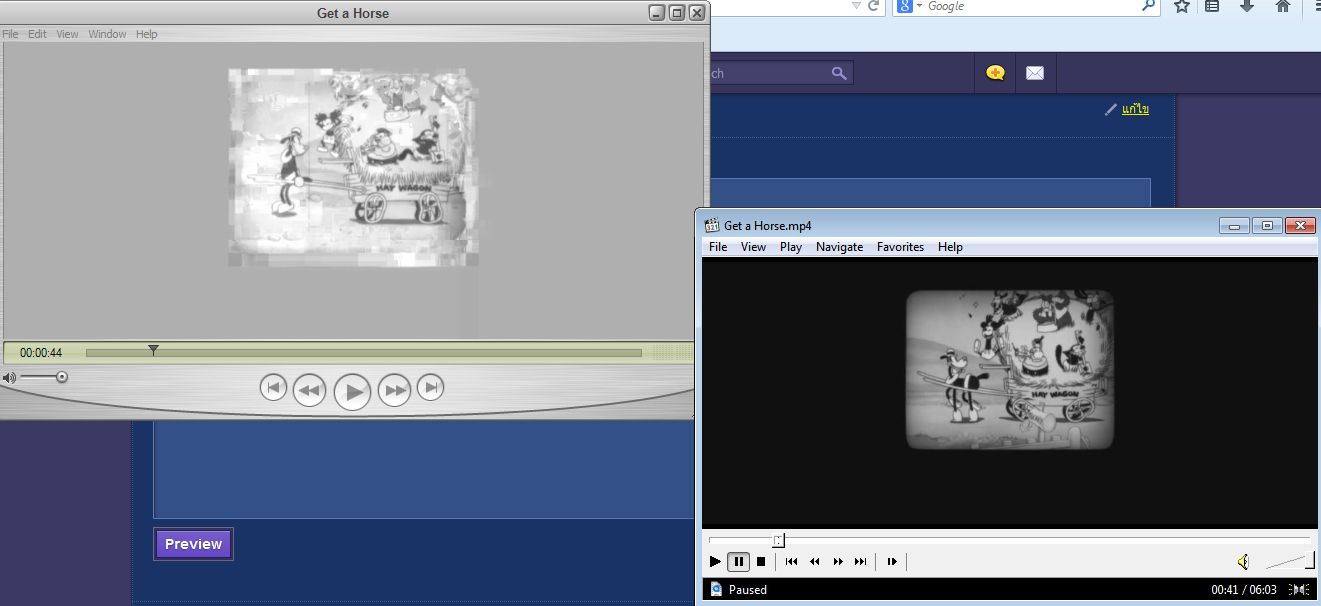Click the Get a Horse.mp4 title bar icon
This screenshot has width=1321, height=606.
point(713,226)
